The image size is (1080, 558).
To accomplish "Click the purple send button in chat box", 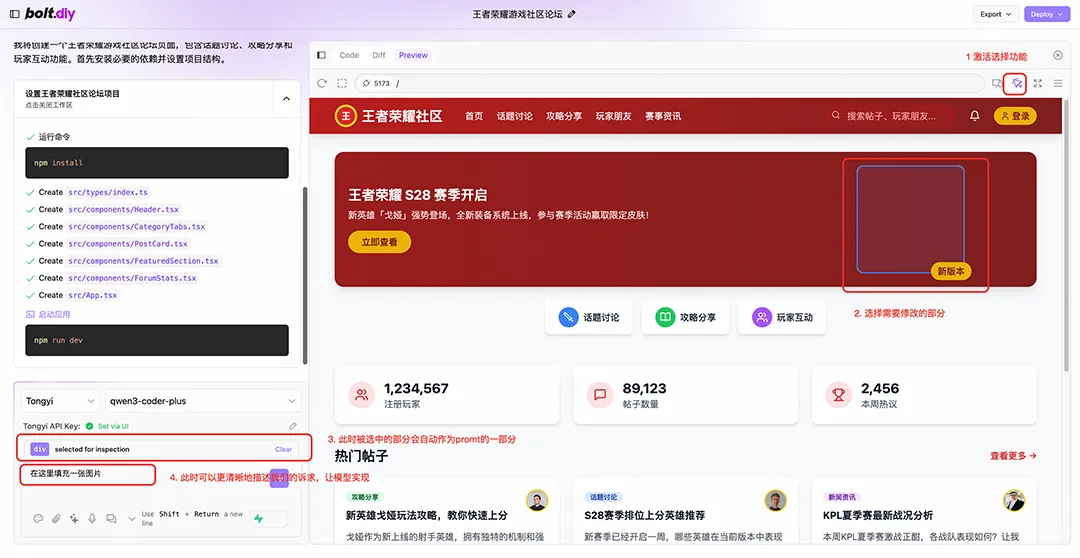I will tap(279, 478).
